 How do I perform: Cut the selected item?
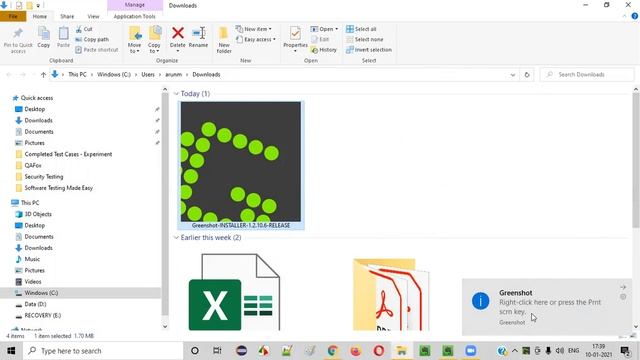pyautogui.click(x=84, y=29)
